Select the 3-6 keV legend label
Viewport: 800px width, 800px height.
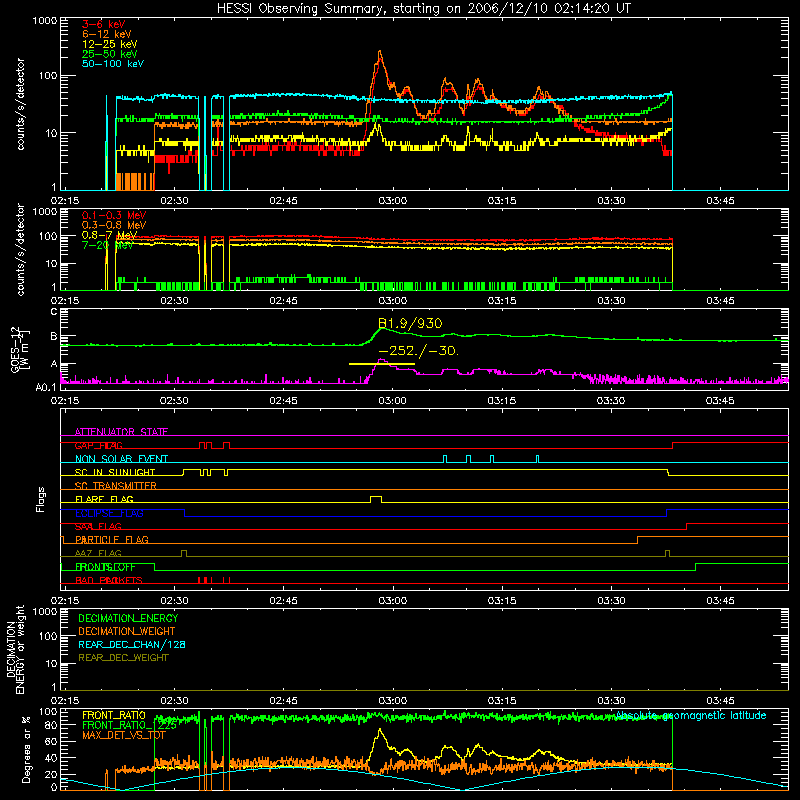[x=104, y=24]
